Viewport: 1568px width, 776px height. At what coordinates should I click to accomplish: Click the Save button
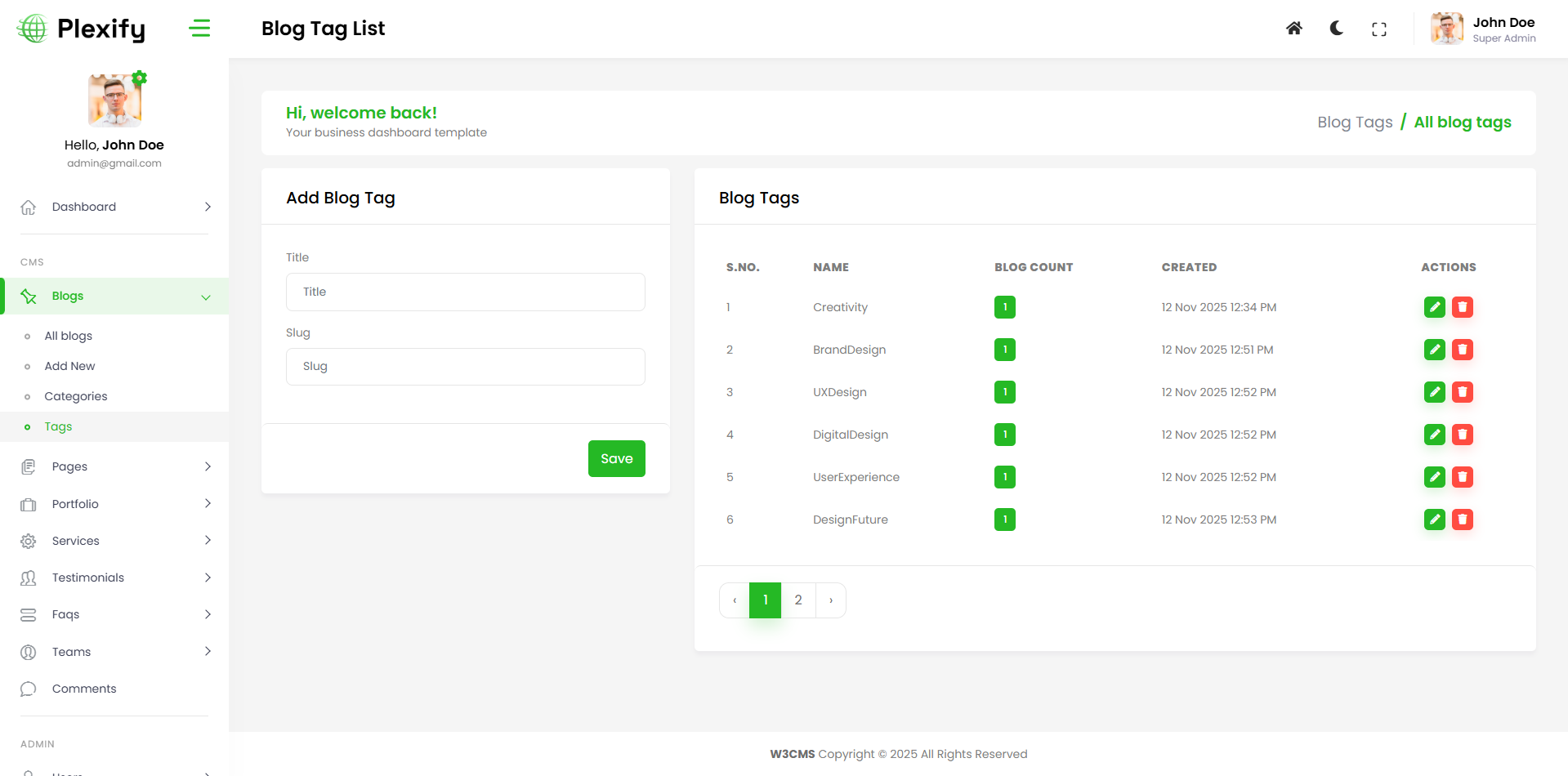point(616,458)
